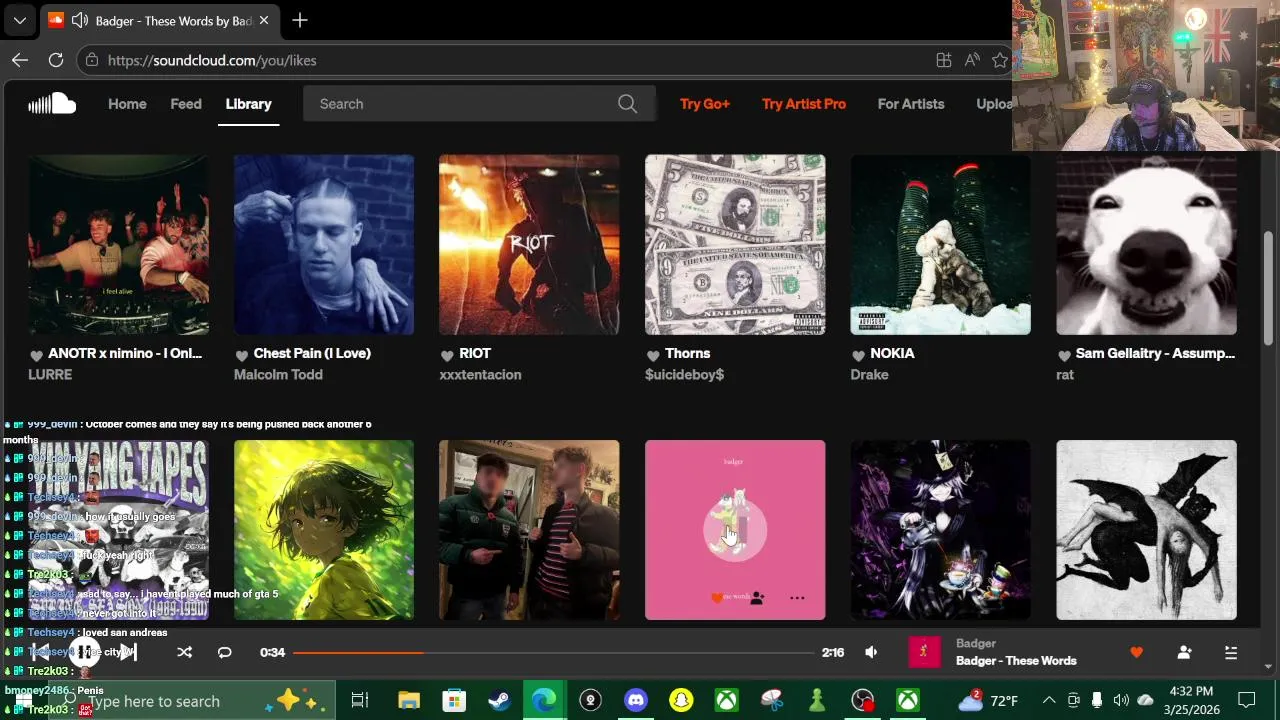Open the browser tab search chevron
Screen dimensions: 1280x720
point(20,20)
